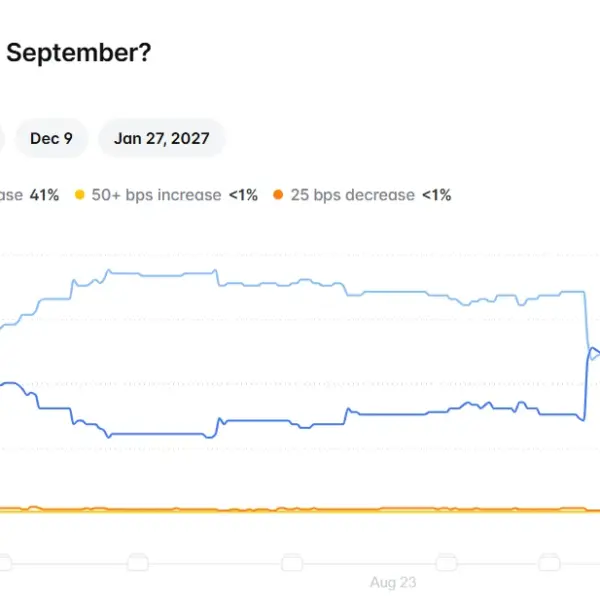Viewport: 600px width, 600px height.
Task: Select the second timeline marker from the left
Action: point(138,563)
